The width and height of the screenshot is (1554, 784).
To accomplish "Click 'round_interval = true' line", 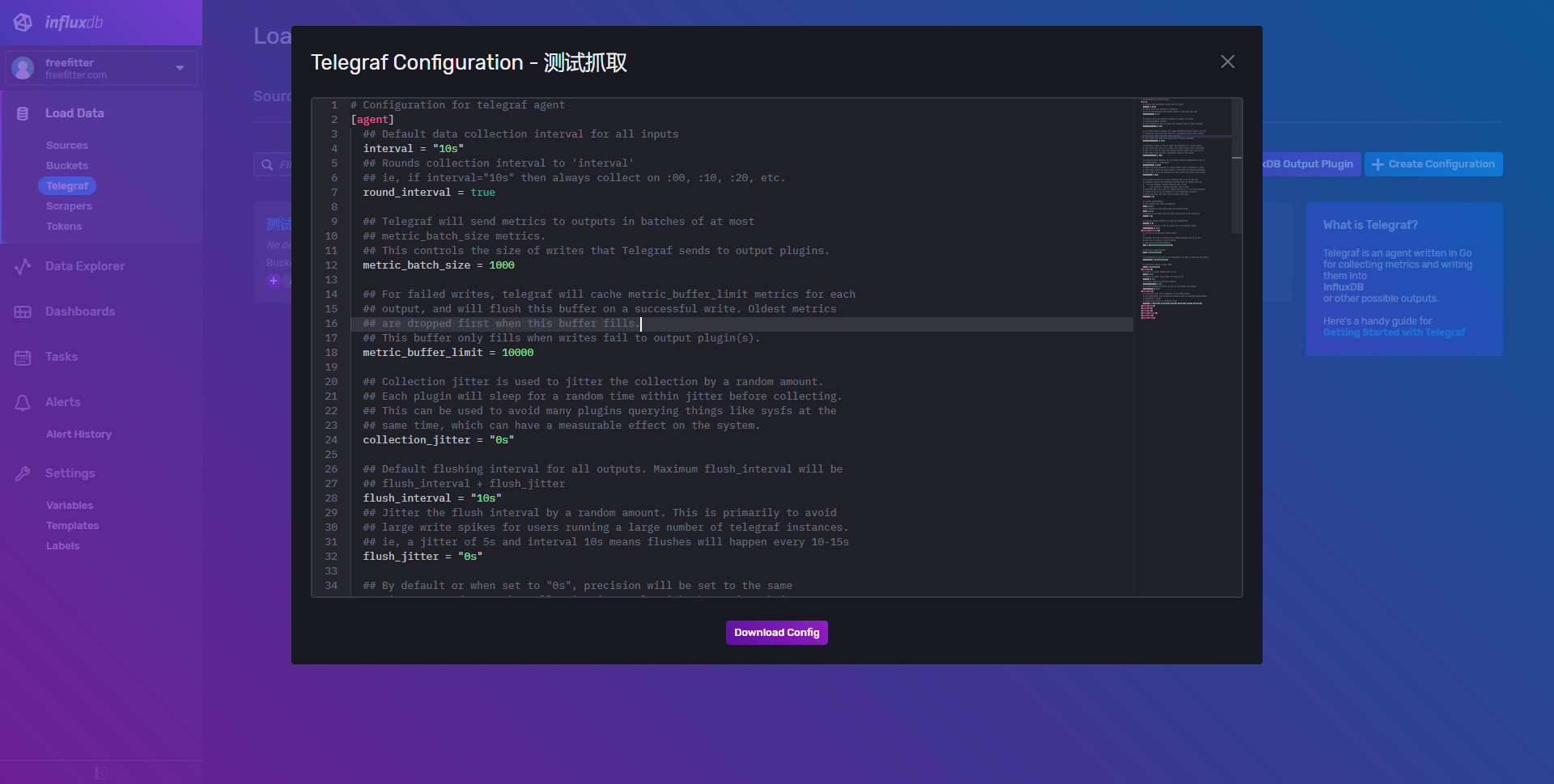I will (429, 193).
